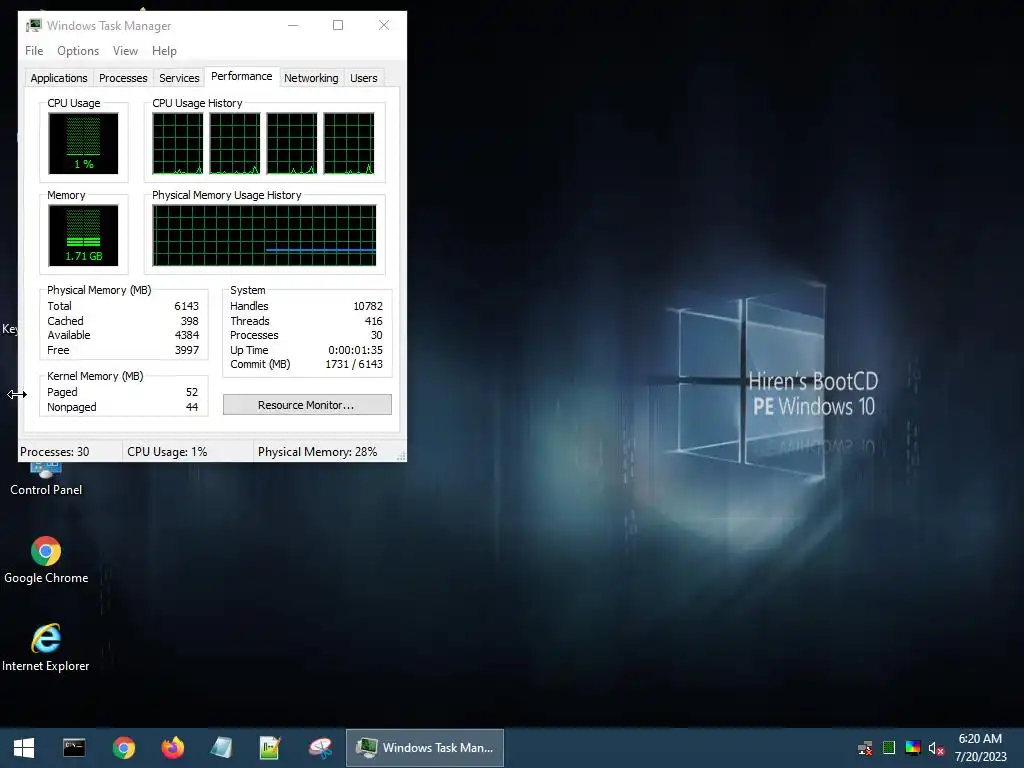This screenshot has height=768, width=1024.
Task: Open the disconnected network tray icon
Action: coord(865,748)
